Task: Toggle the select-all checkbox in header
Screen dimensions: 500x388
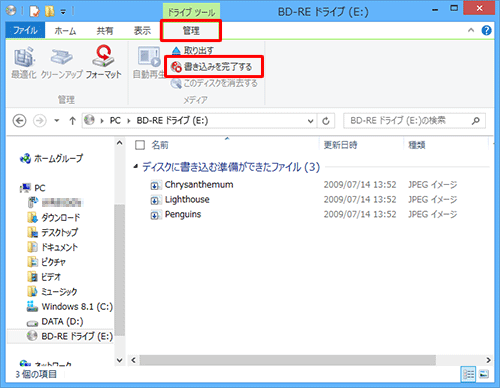Action: coord(140,145)
